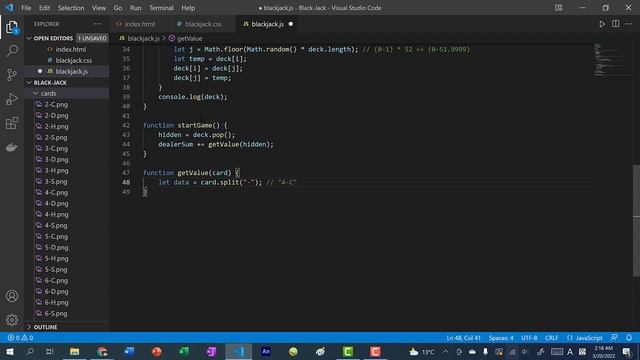Open the Source Control view

pyautogui.click(x=12, y=75)
